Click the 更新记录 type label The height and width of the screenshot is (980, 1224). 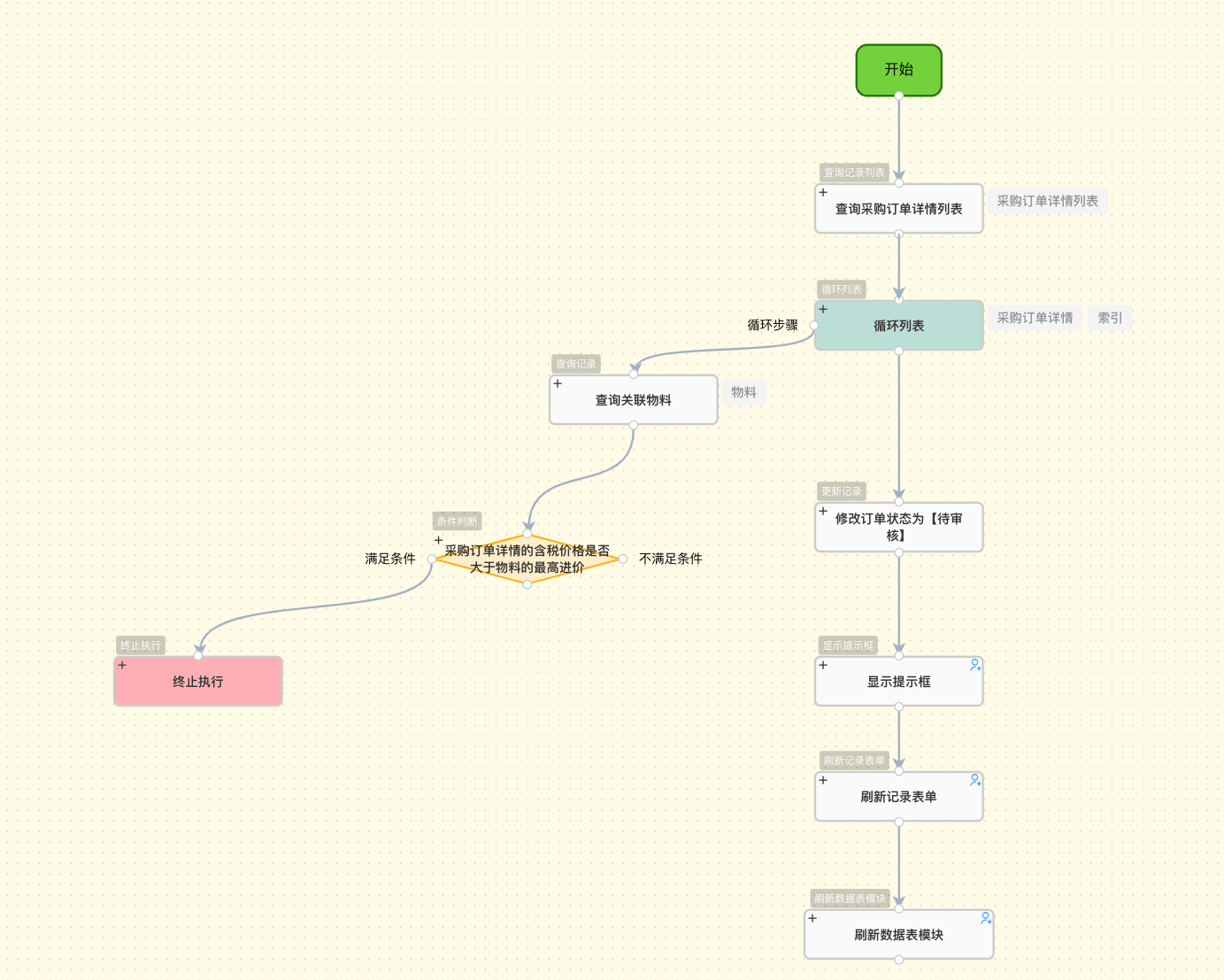coord(842,491)
